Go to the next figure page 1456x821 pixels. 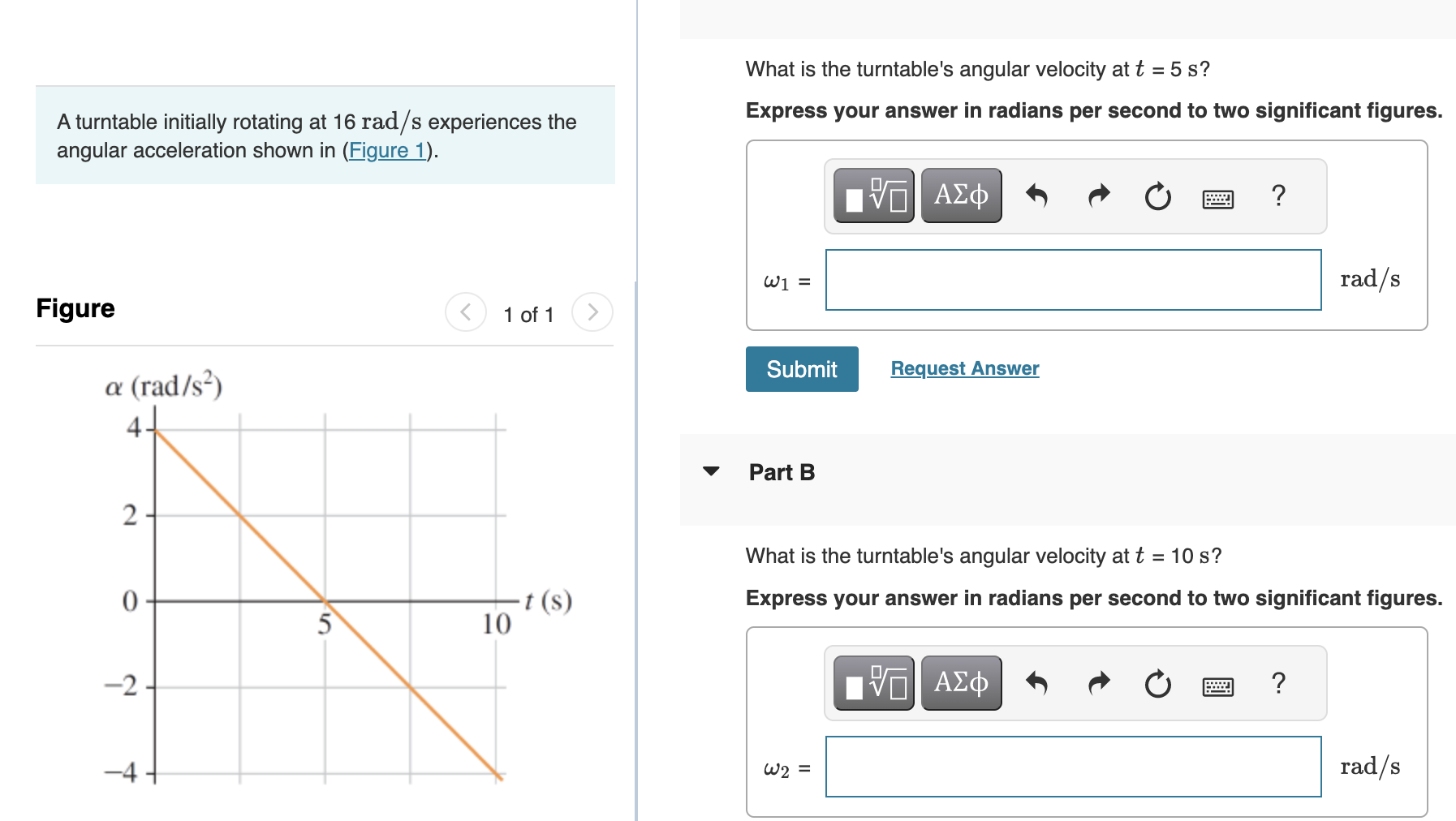tap(592, 312)
